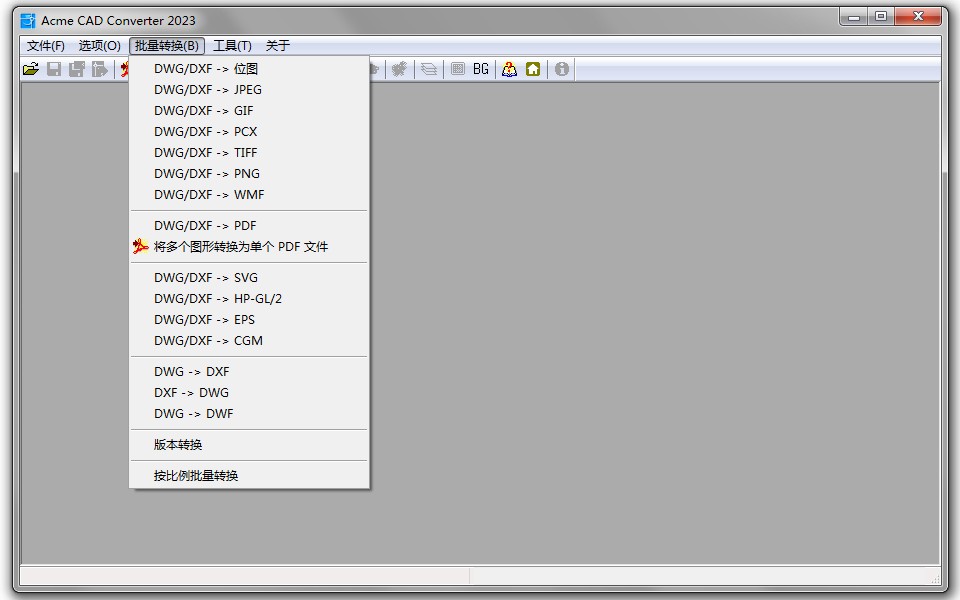Select DWG/DXF -> JPEG batch conversion
The image size is (960, 600).
[x=208, y=90]
